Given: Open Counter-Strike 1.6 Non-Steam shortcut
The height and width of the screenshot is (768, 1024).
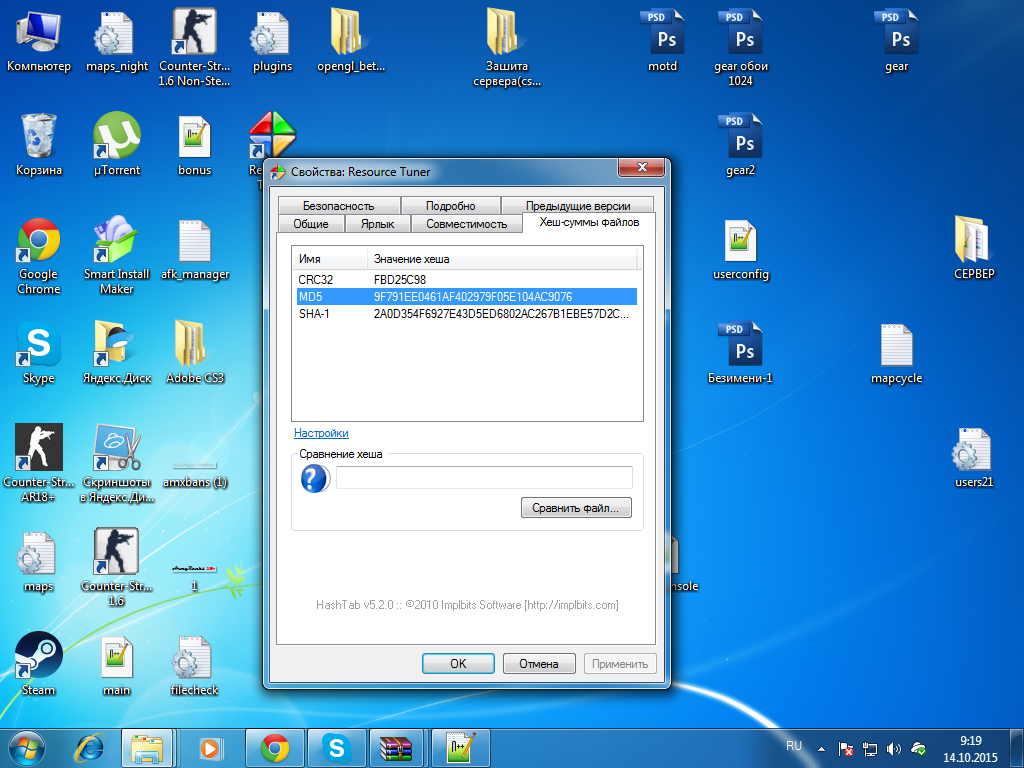Looking at the screenshot, I should click(194, 47).
